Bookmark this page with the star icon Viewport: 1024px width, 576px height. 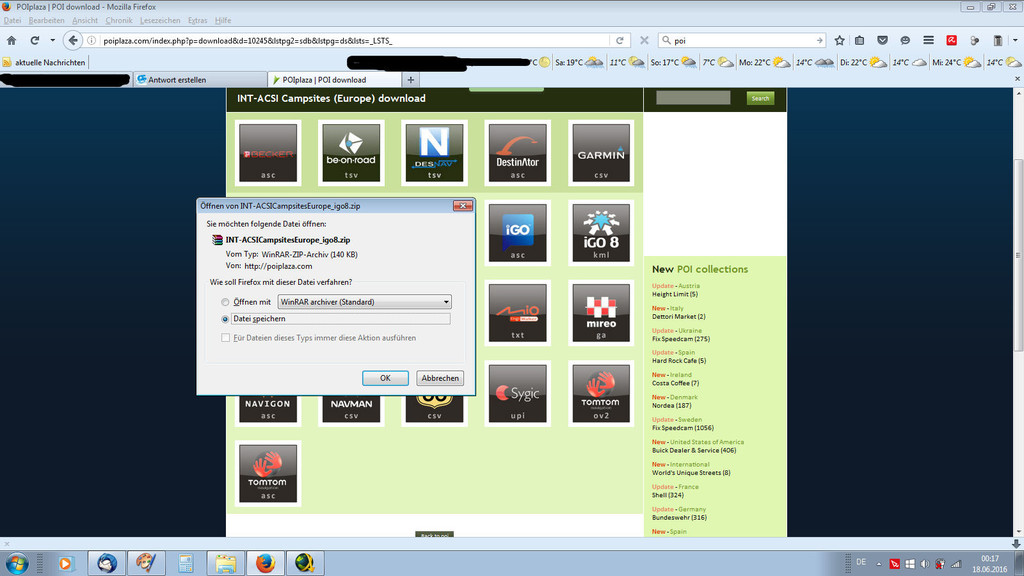point(839,40)
